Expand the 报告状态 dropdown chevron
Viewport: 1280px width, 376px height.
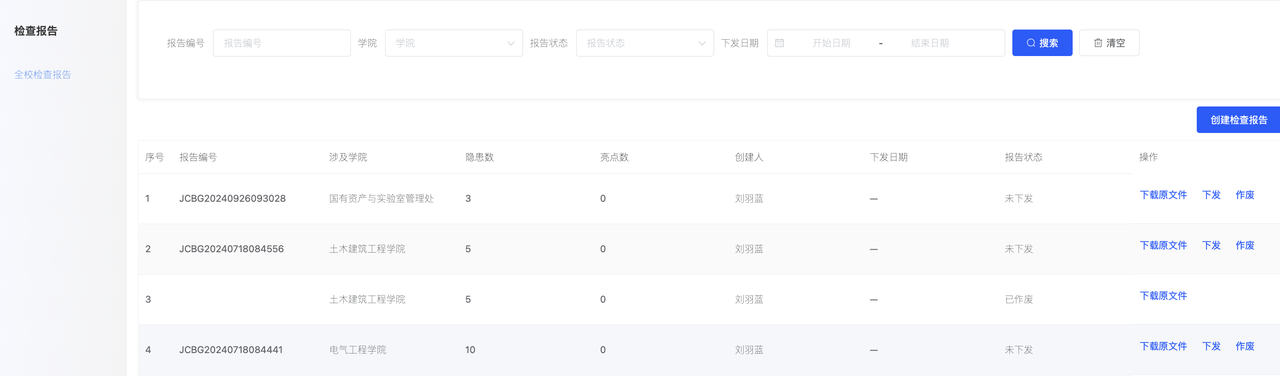[x=702, y=43]
